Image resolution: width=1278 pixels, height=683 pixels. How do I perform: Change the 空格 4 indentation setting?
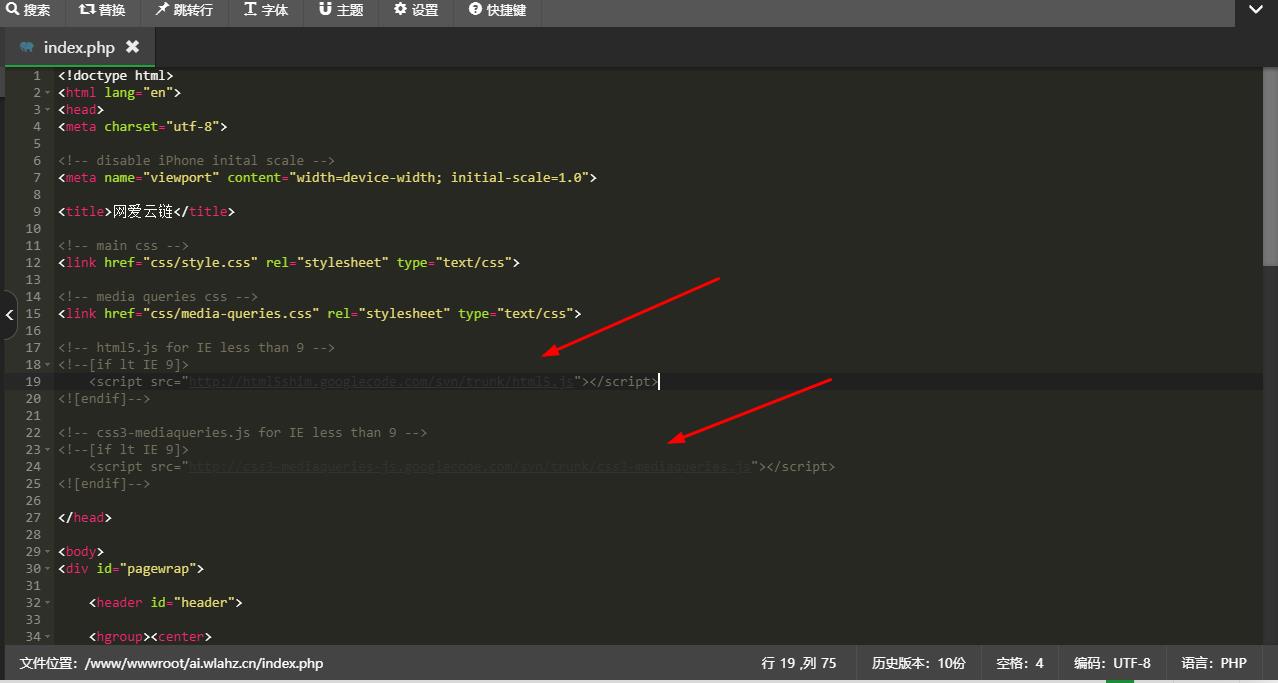point(1020,663)
